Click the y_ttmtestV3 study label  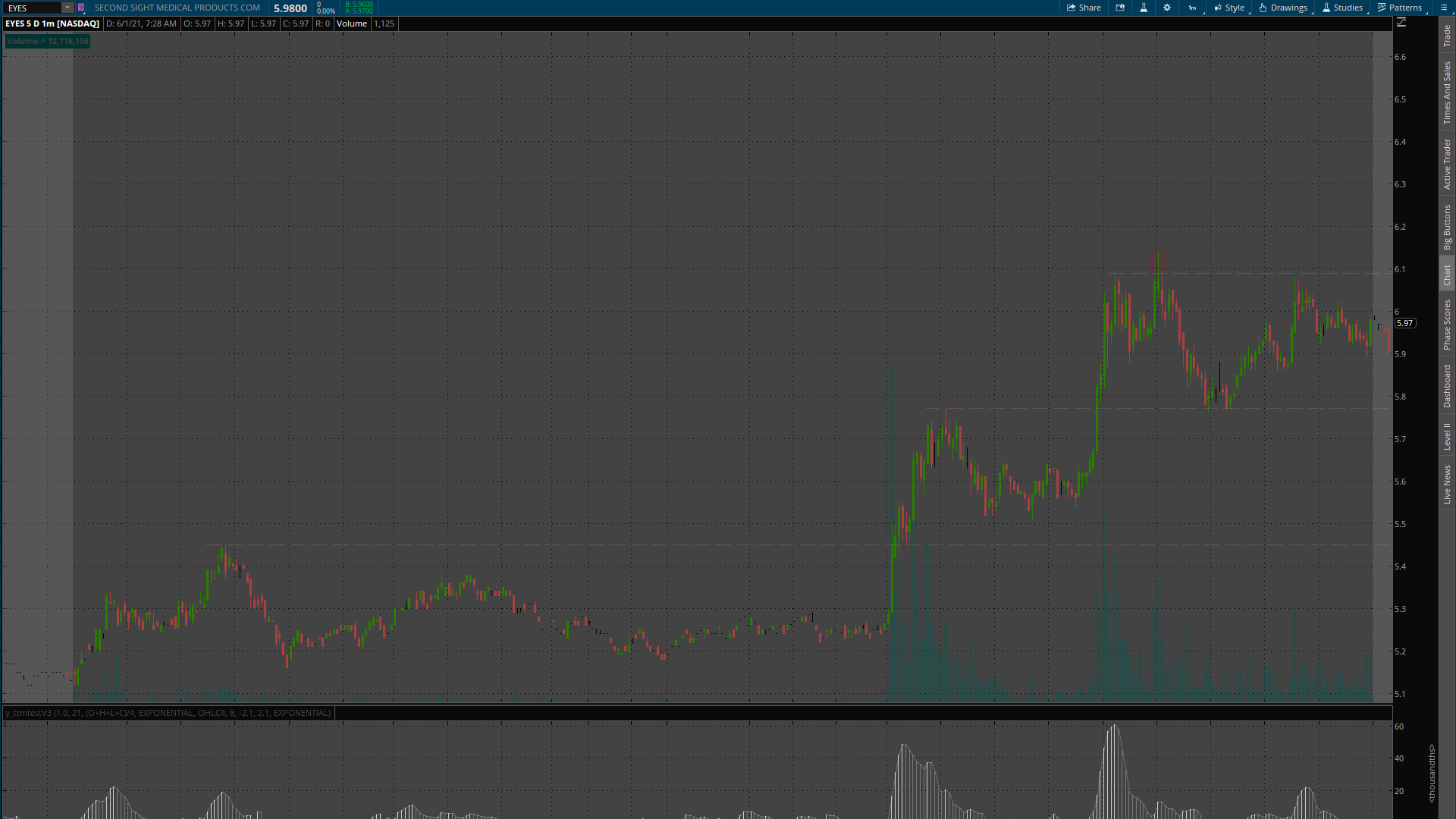click(168, 713)
